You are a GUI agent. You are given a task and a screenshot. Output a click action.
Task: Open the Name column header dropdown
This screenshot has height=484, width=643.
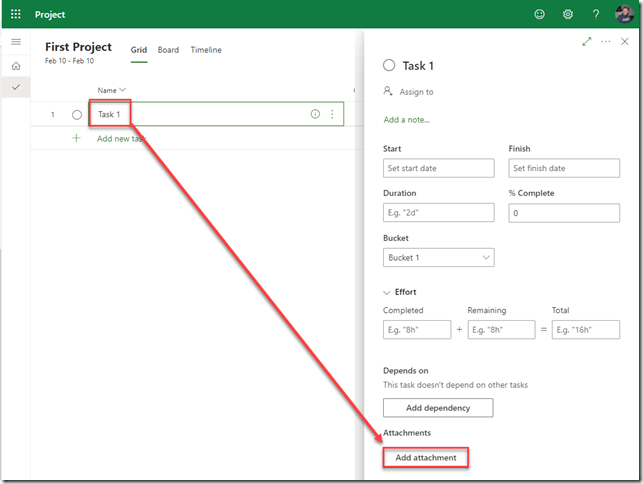point(112,90)
